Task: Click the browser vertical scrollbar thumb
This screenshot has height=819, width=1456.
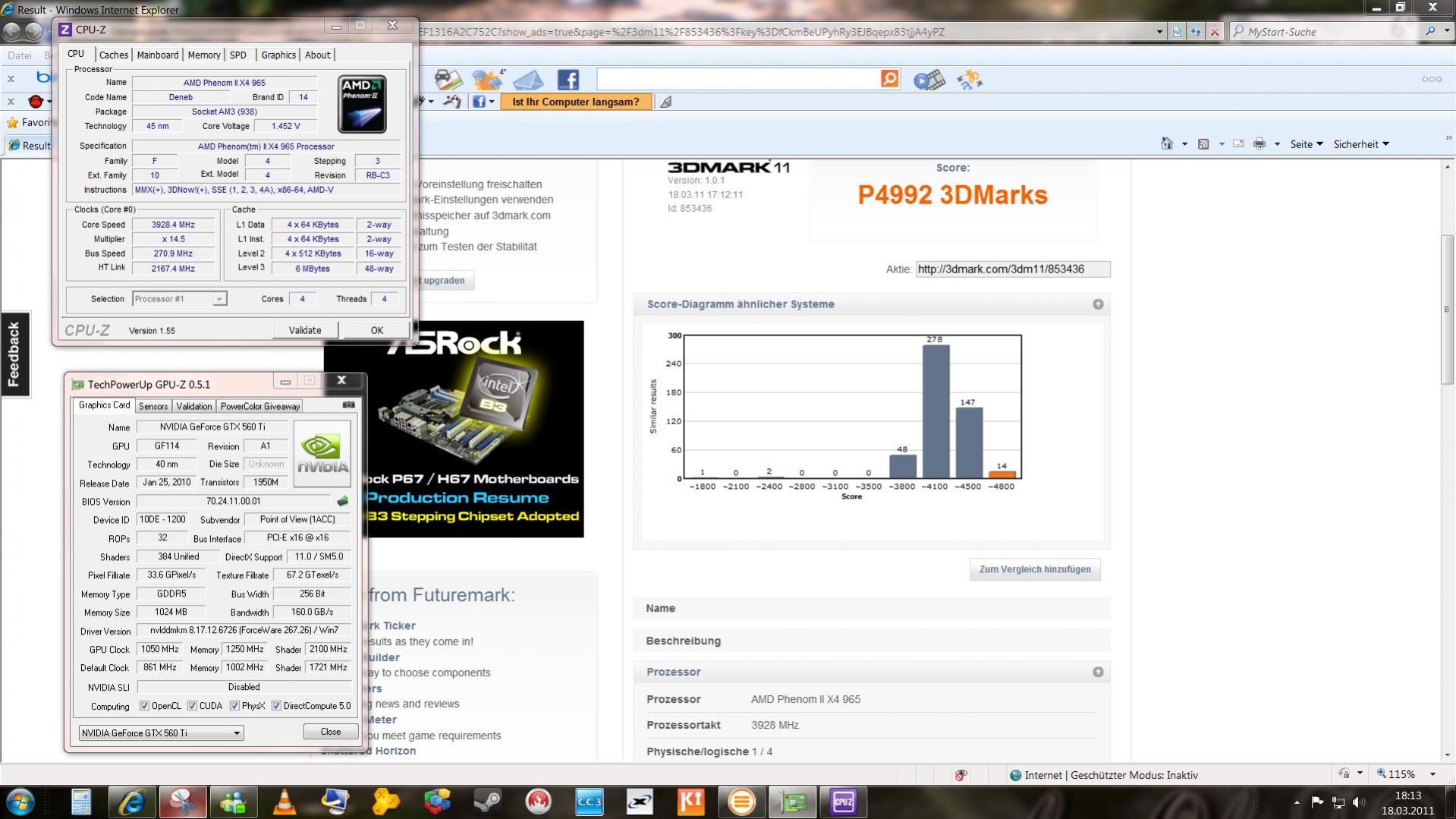Action: 1448,311
